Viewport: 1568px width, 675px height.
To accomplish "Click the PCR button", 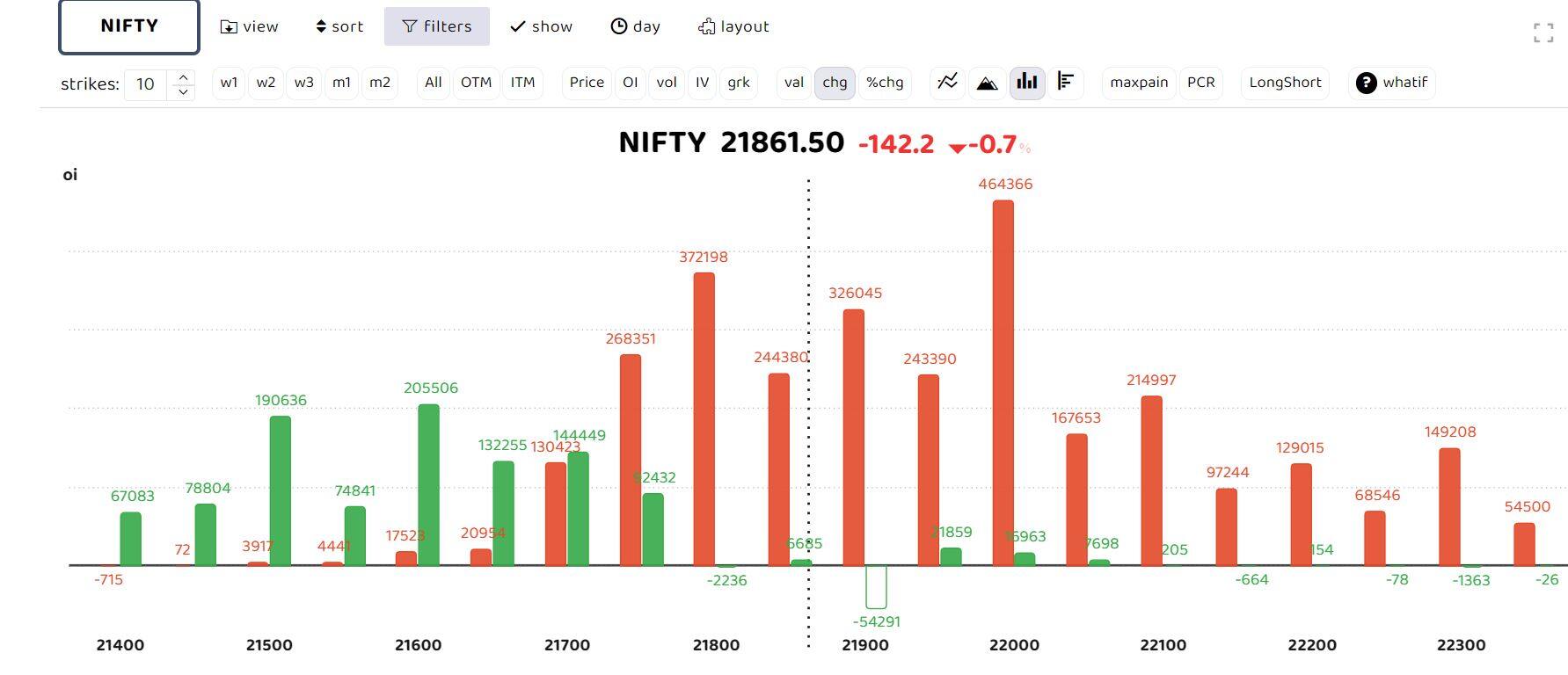I will [1200, 83].
